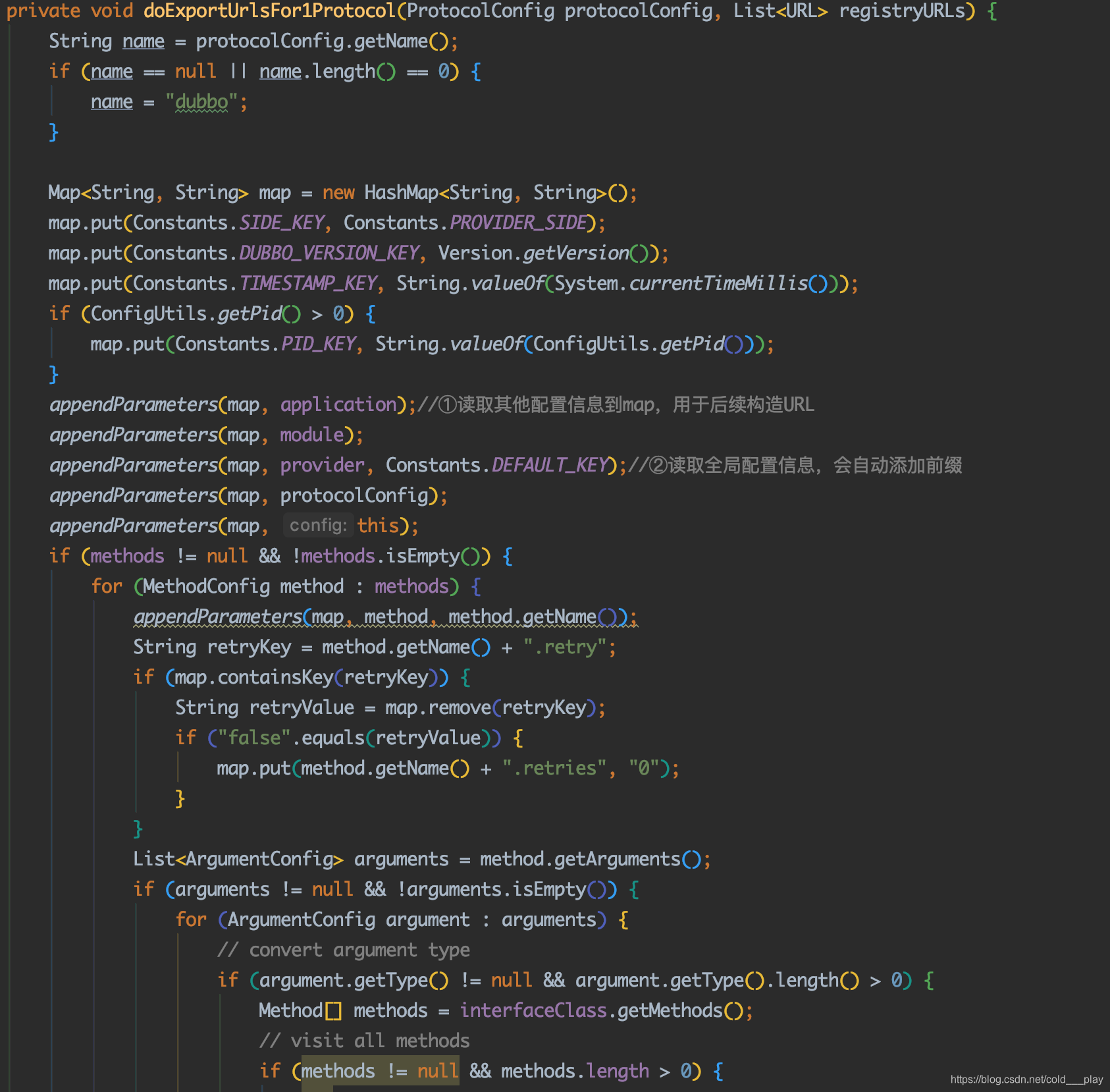Click the DEFAULT_KEY constant
The width and height of the screenshot is (1110, 1092).
coord(550,466)
